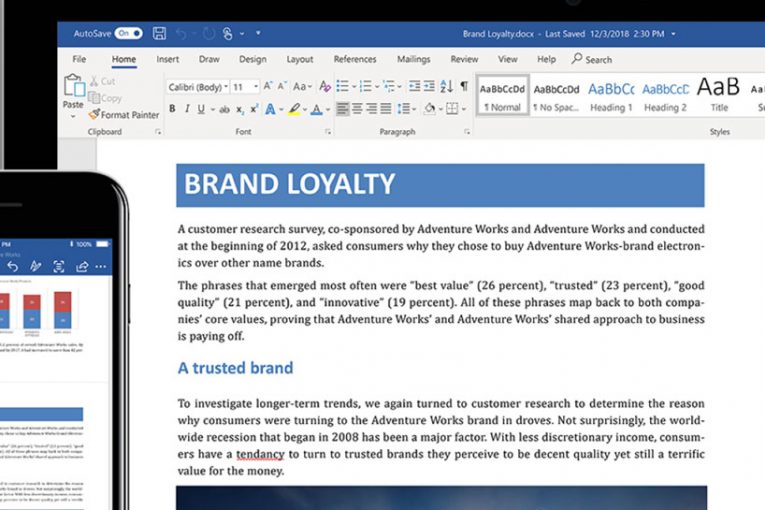Viewport: 765px width, 510px height.
Task: Click the Touch/Mouse Mode icon in title bar
Action: tap(227, 34)
